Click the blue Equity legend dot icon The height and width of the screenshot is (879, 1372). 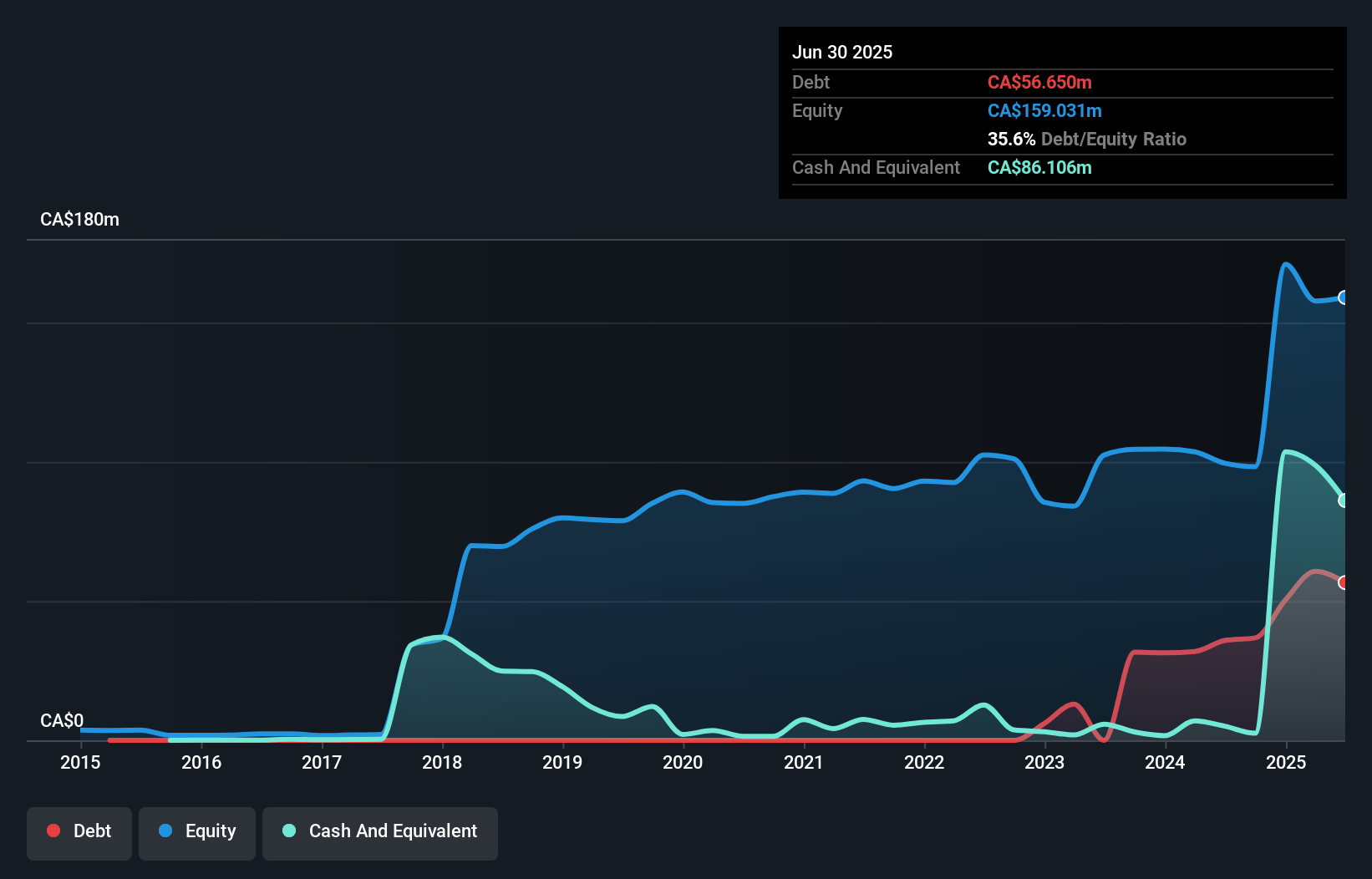pyautogui.click(x=165, y=831)
